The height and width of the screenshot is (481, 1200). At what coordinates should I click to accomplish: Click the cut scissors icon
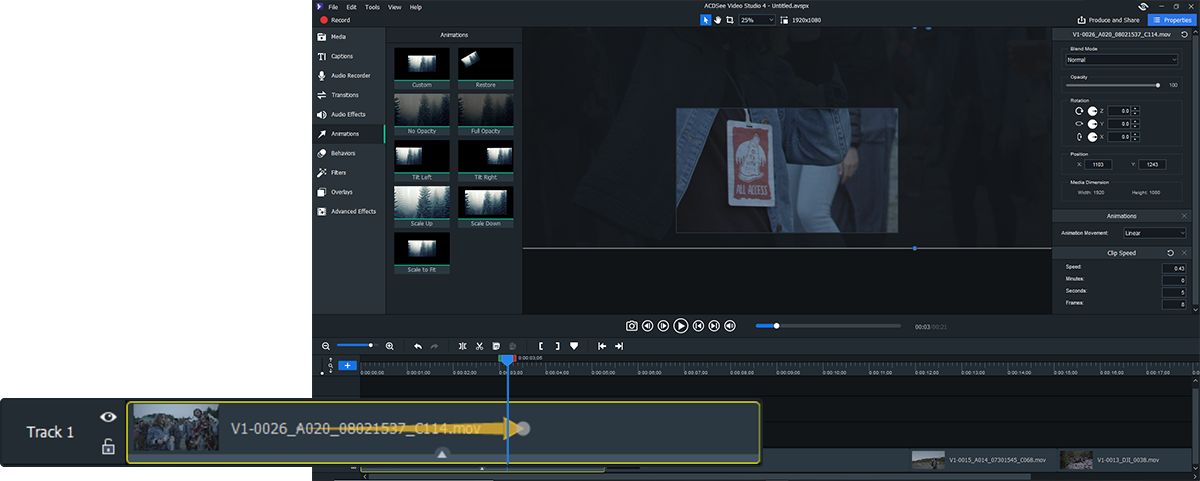tap(480, 346)
